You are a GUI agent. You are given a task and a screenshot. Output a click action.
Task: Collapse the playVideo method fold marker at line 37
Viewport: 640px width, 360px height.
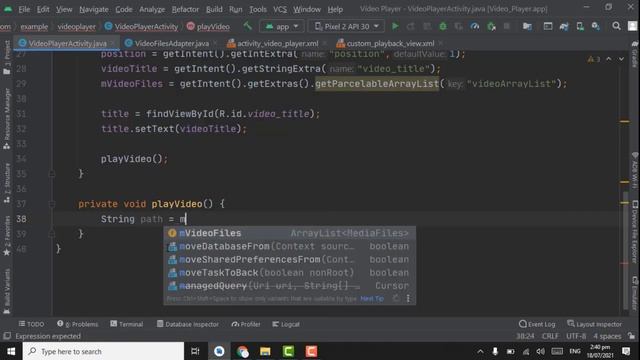click(x=52, y=204)
